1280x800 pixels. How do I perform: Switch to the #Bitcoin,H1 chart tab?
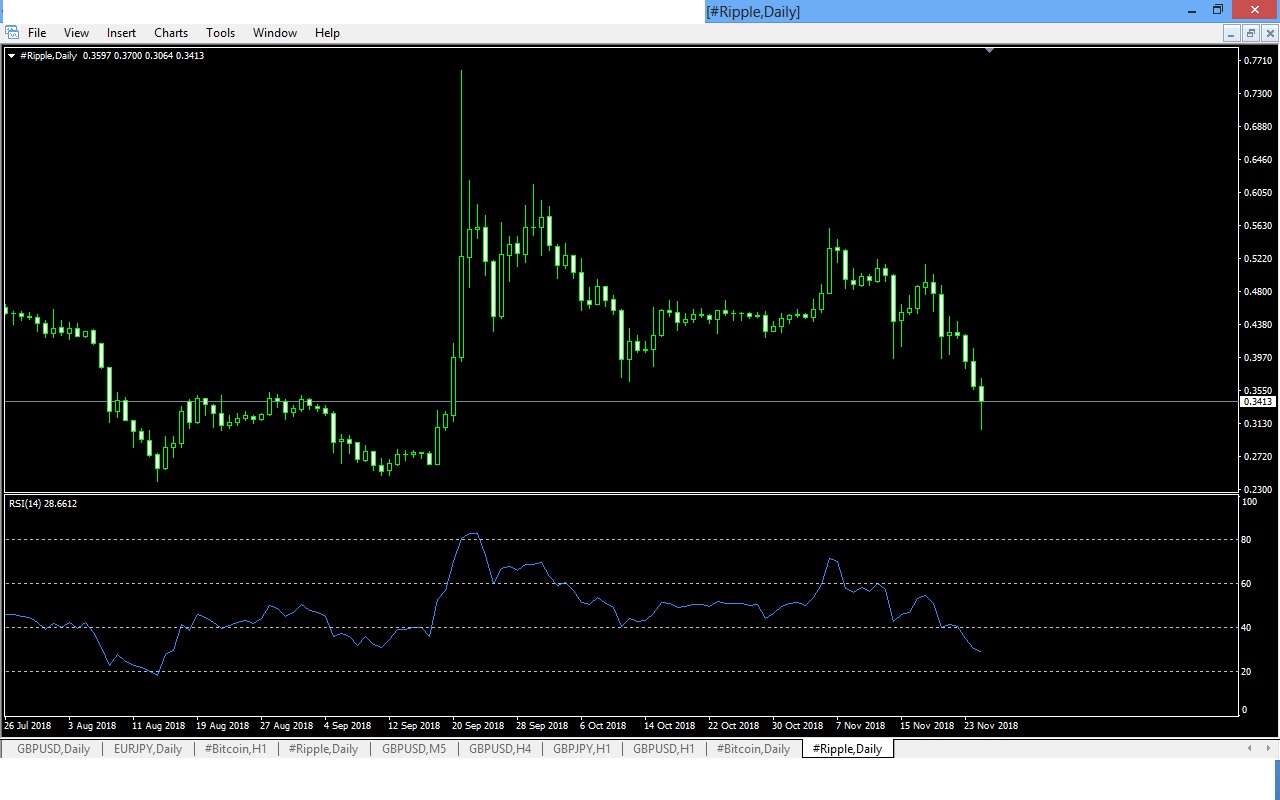tap(236, 749)
